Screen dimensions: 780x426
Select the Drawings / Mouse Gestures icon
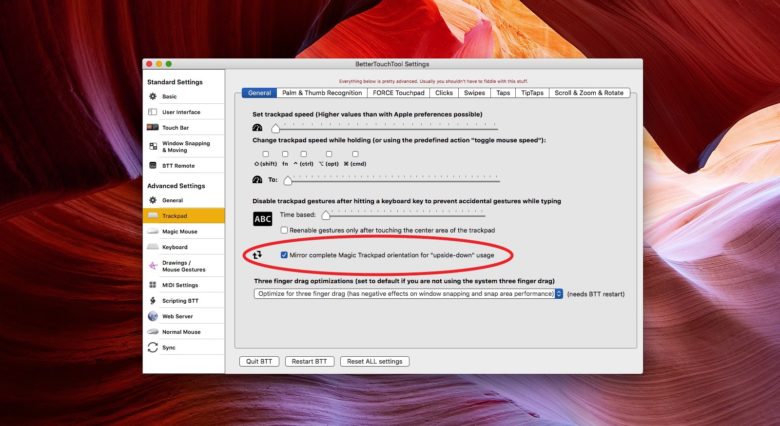152,266
